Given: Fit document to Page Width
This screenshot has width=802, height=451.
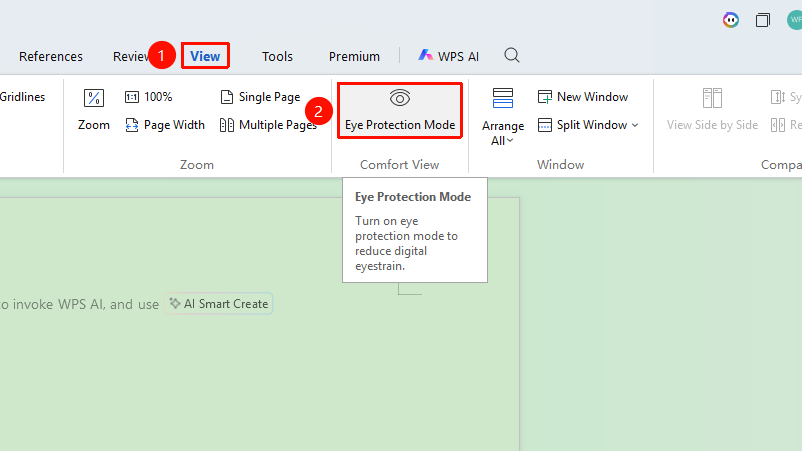Looking at the screenshot, I should [x=165, y=125].
